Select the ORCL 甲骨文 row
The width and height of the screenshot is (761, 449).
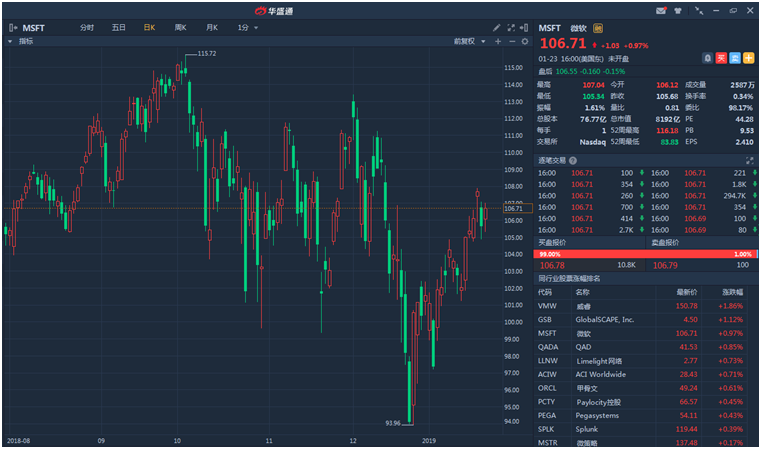click(645, 388)
